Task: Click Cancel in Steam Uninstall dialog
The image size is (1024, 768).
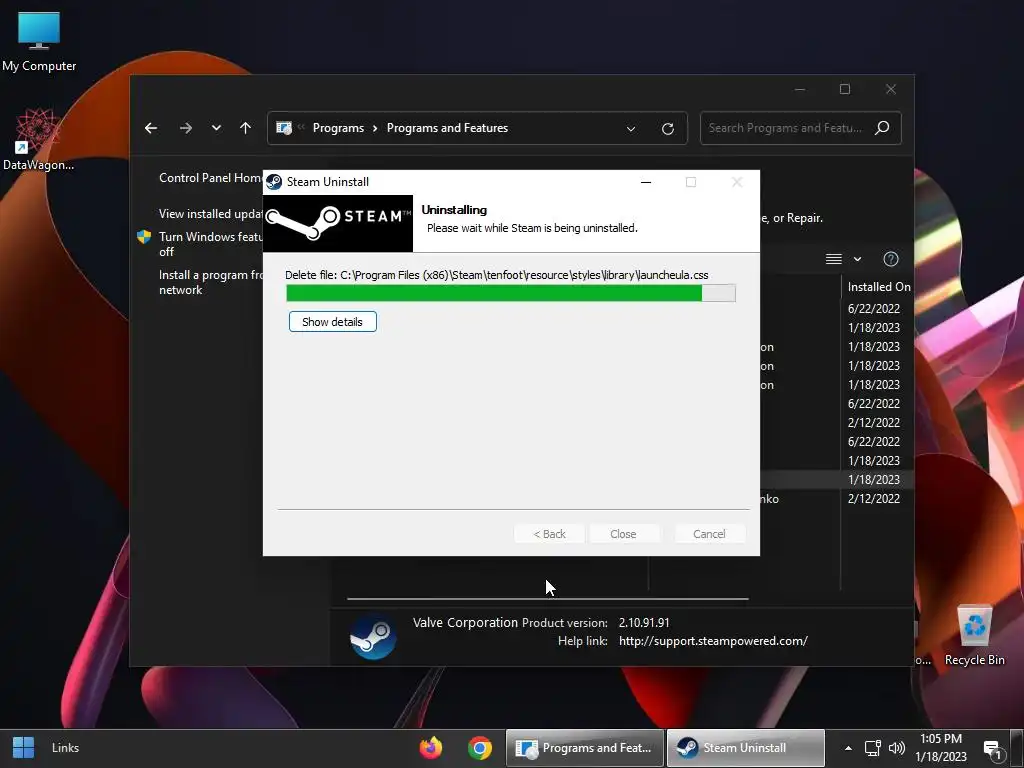Action: 709,534
